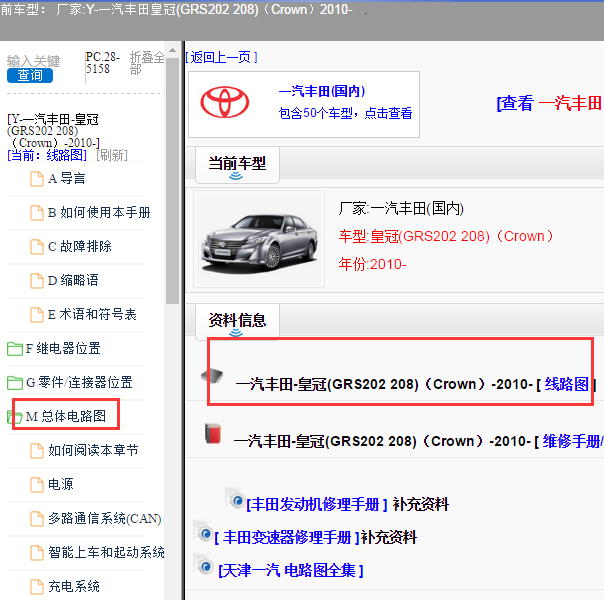Expand G 零件/连接器位置 folder

coord(79,382)
